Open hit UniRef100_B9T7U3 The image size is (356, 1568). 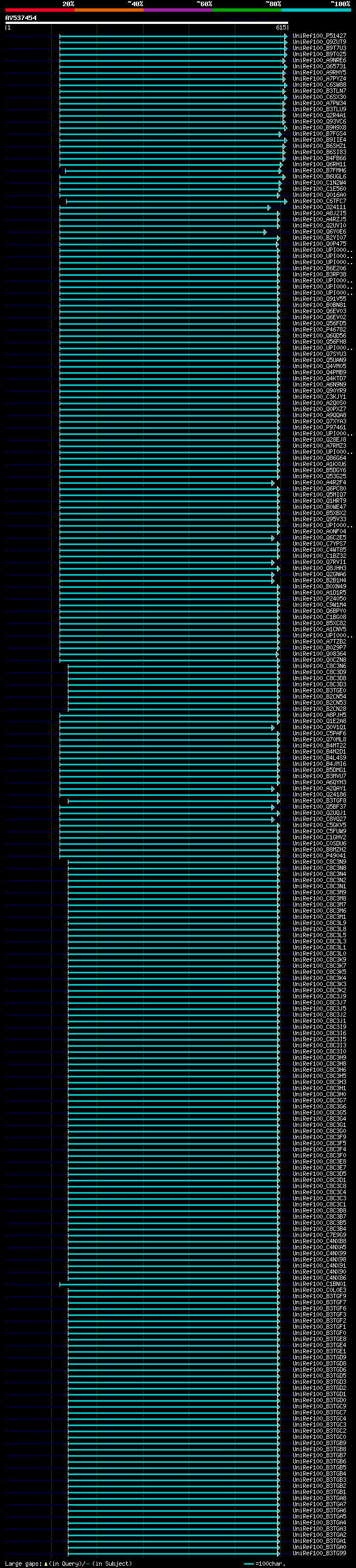coord(319,49)
